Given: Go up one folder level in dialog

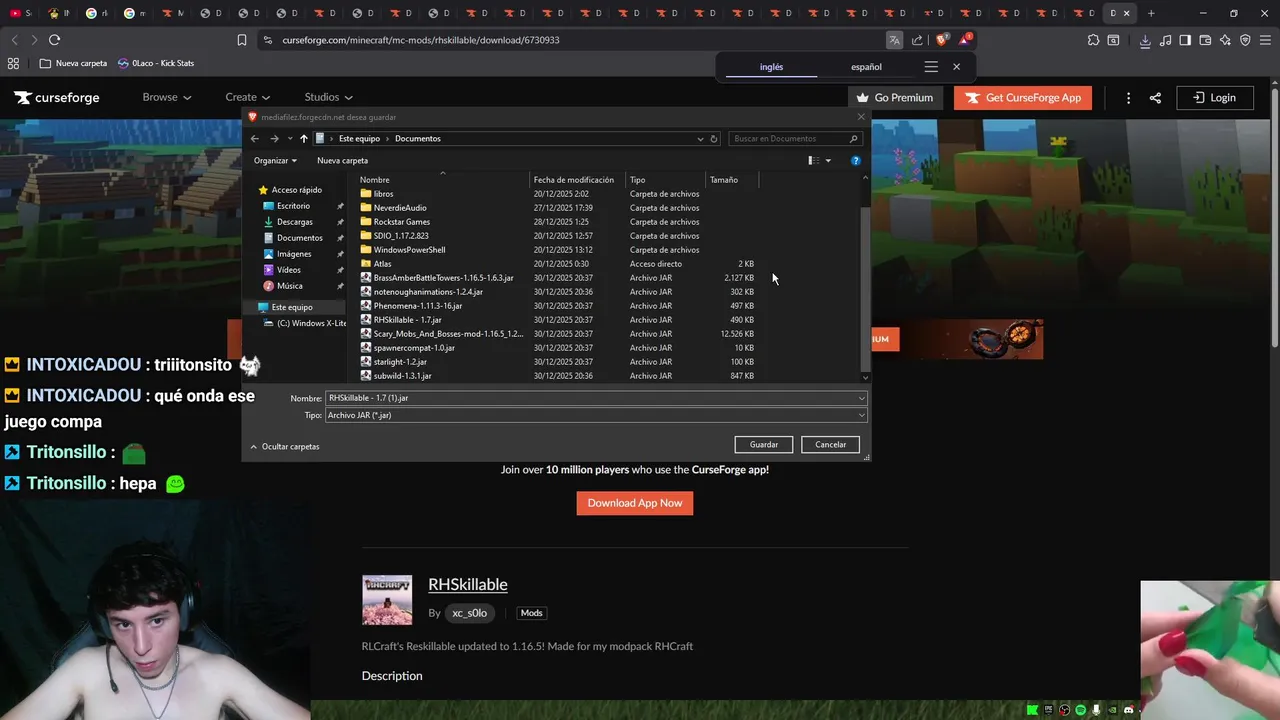Looking at the screenshot, I should [x=304, y=139].
